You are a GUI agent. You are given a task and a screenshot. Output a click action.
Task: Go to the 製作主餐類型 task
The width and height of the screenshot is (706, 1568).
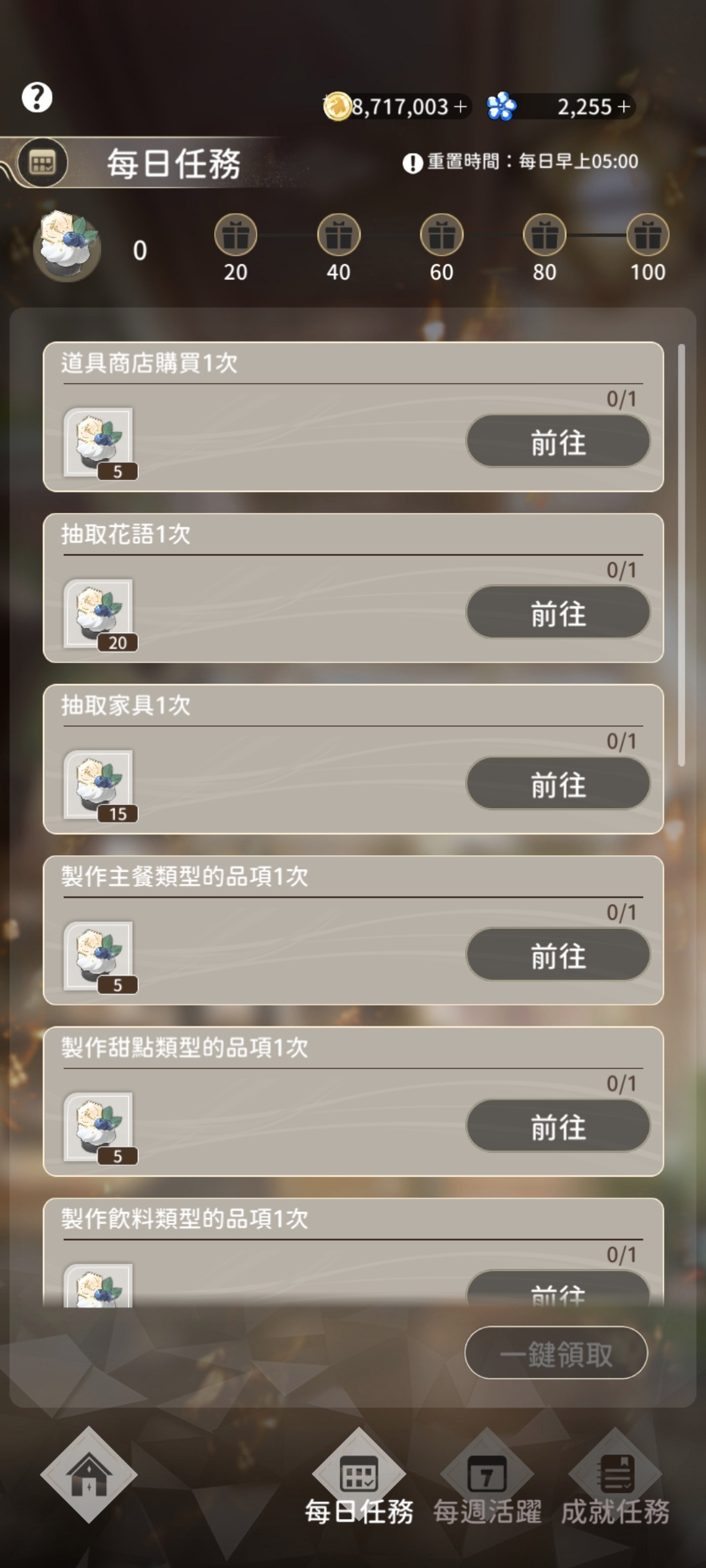point(558,955)
